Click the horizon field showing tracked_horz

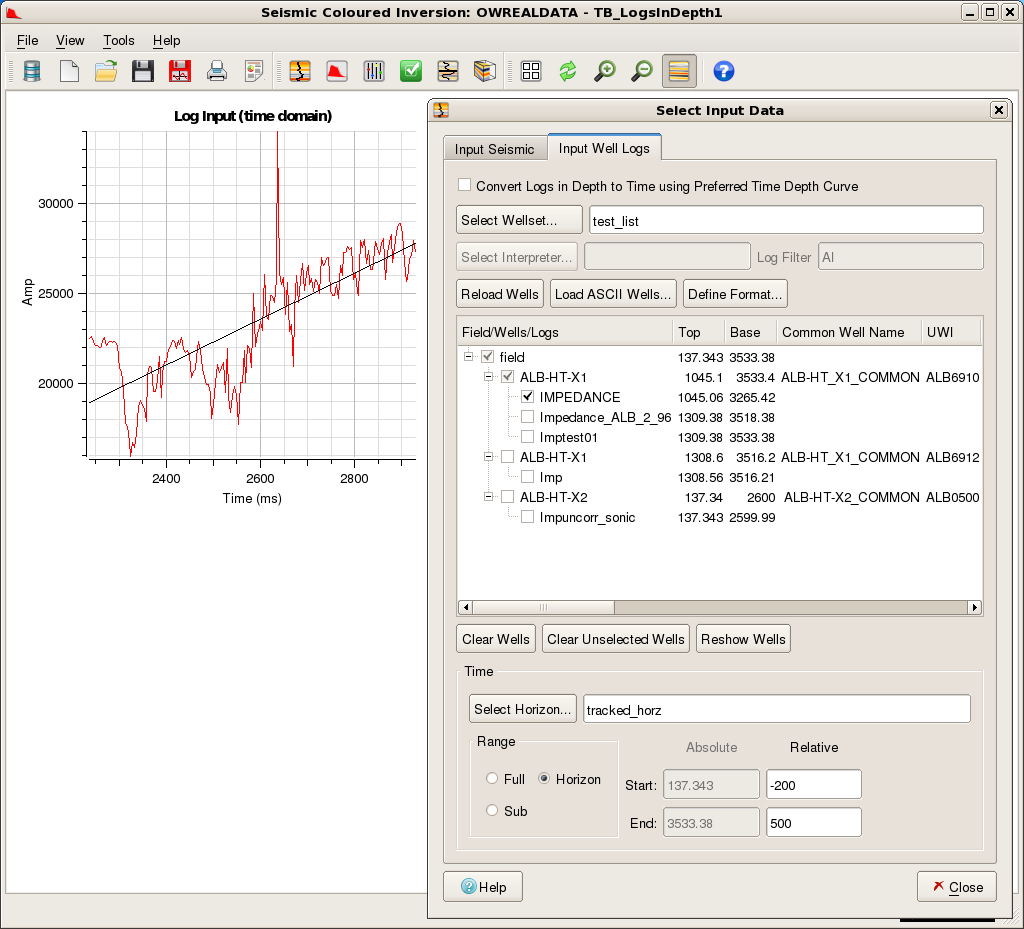click(776, 709)
